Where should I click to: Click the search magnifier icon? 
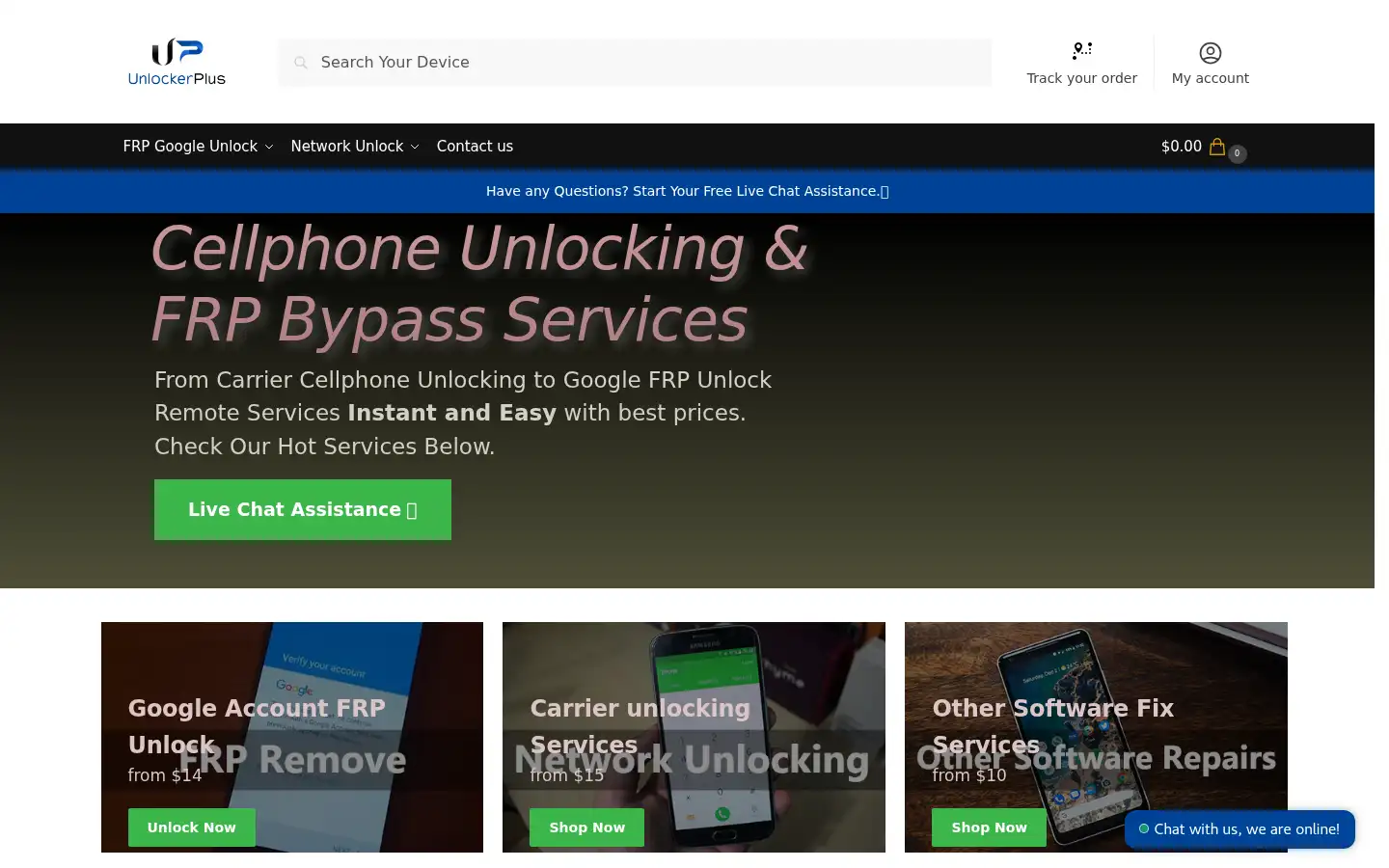tap(301, 63)
